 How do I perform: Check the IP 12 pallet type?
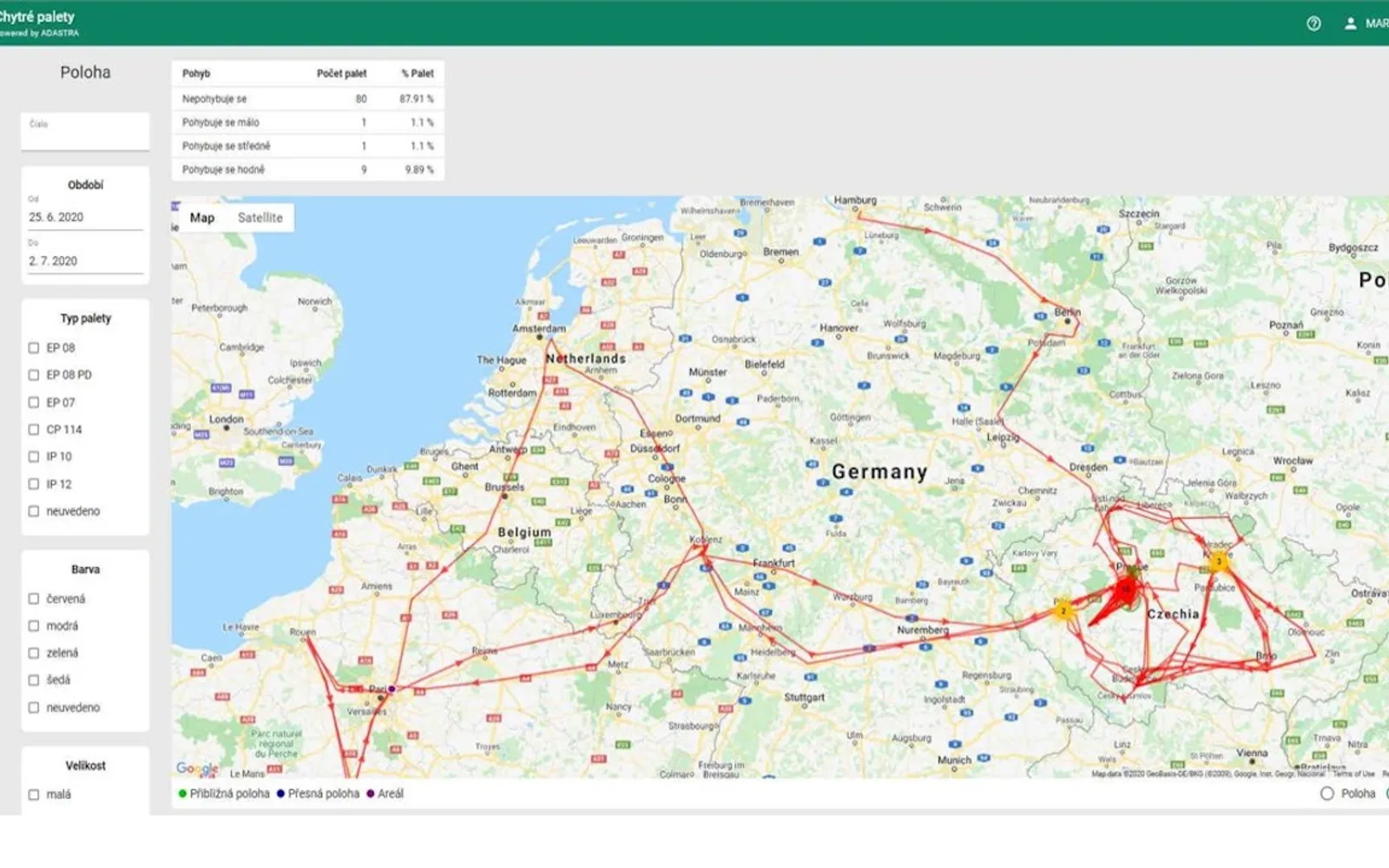tap(34, 483)
